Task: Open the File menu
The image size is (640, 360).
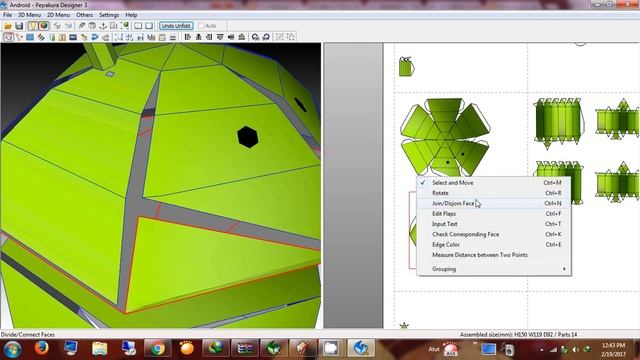Action: (x=7, y=15)
